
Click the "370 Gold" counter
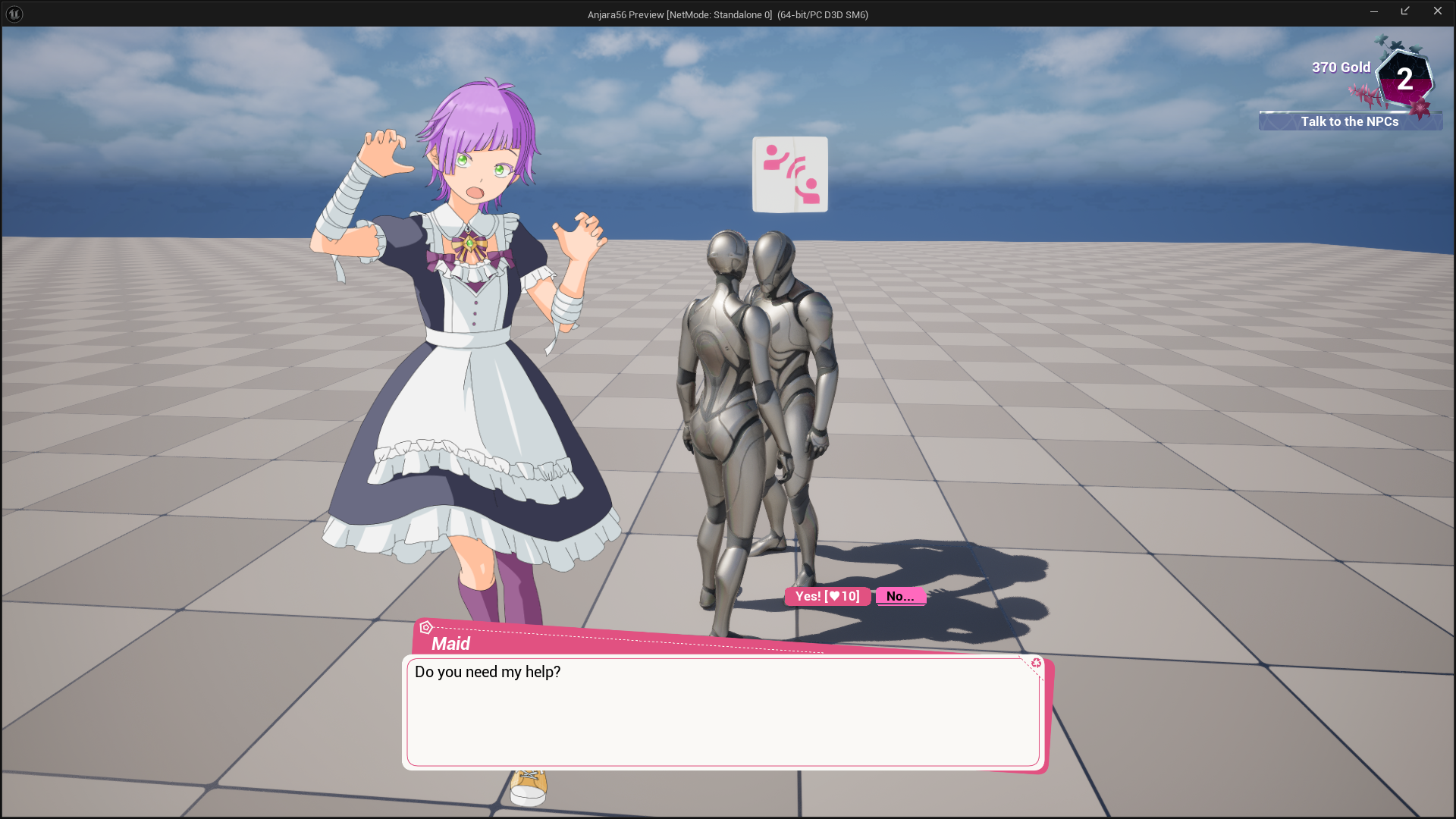coord(1341,67)
